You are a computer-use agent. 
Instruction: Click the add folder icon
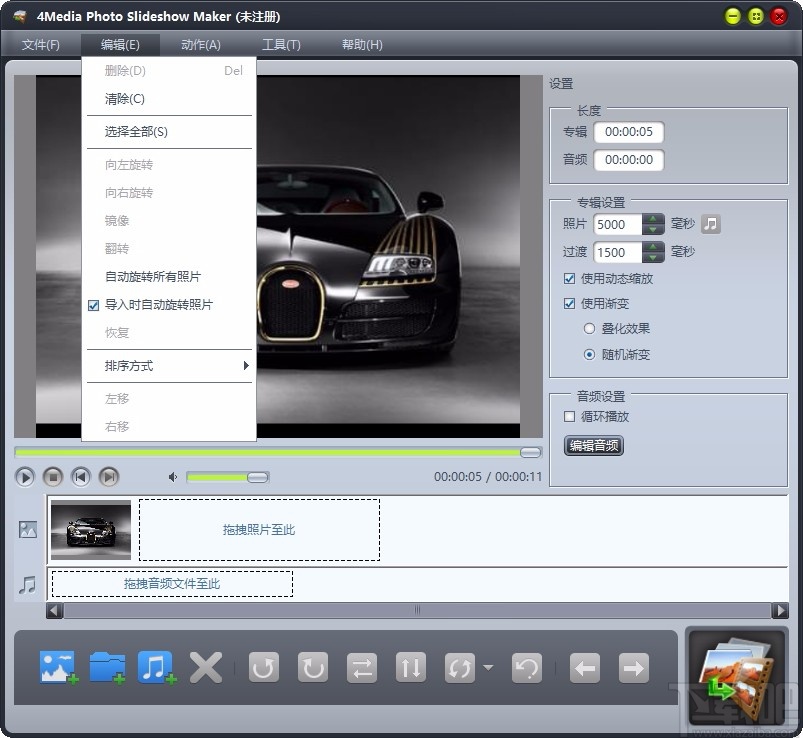pyautogui.click(x=106, y=667)
